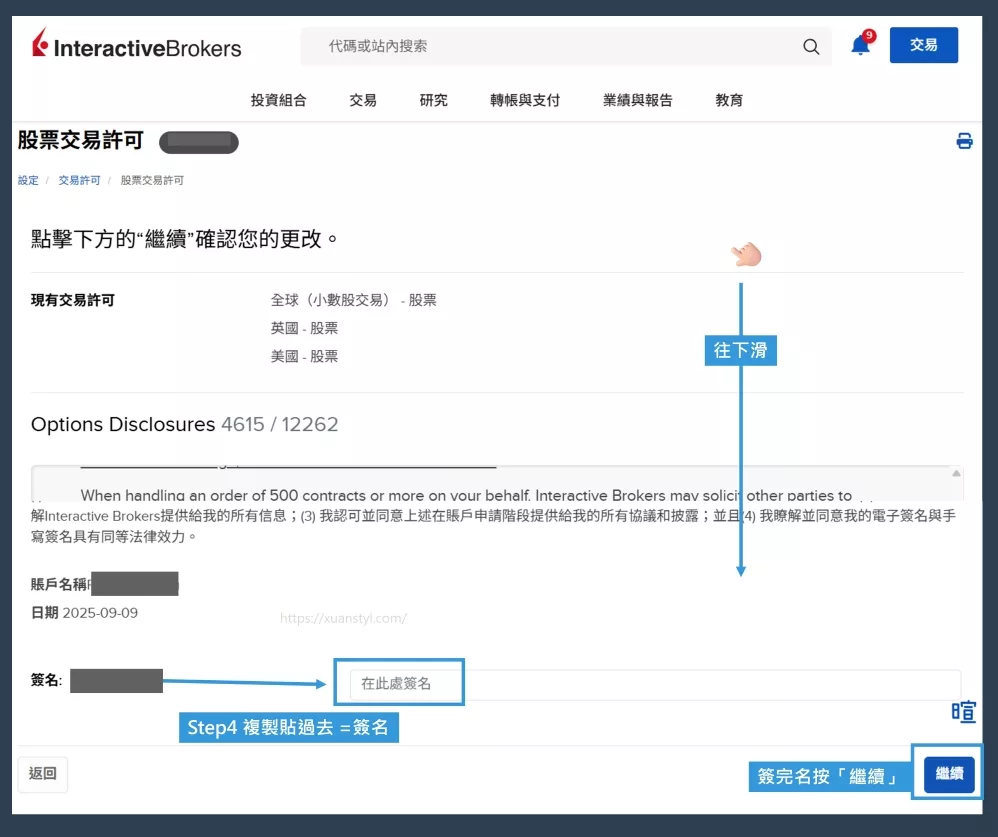Click the blue 交易 button
The height and width of the screenshot is (837, 998).
pyautogui.click(x=923, y=45)
